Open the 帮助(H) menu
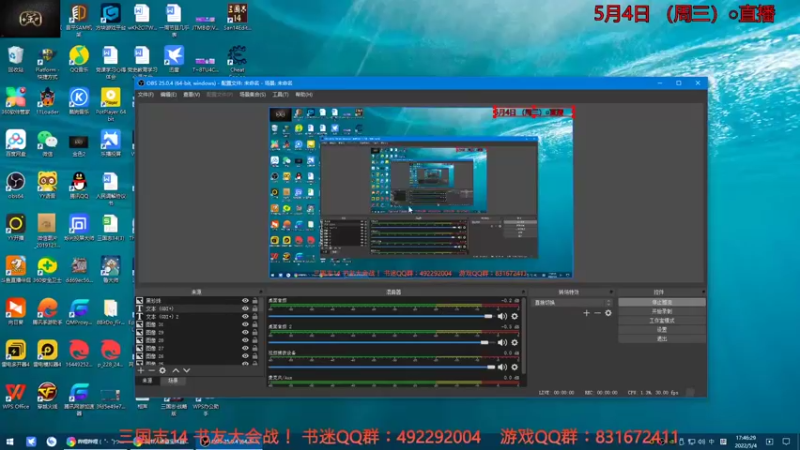 pyautogui.click(x=304, y=94)
